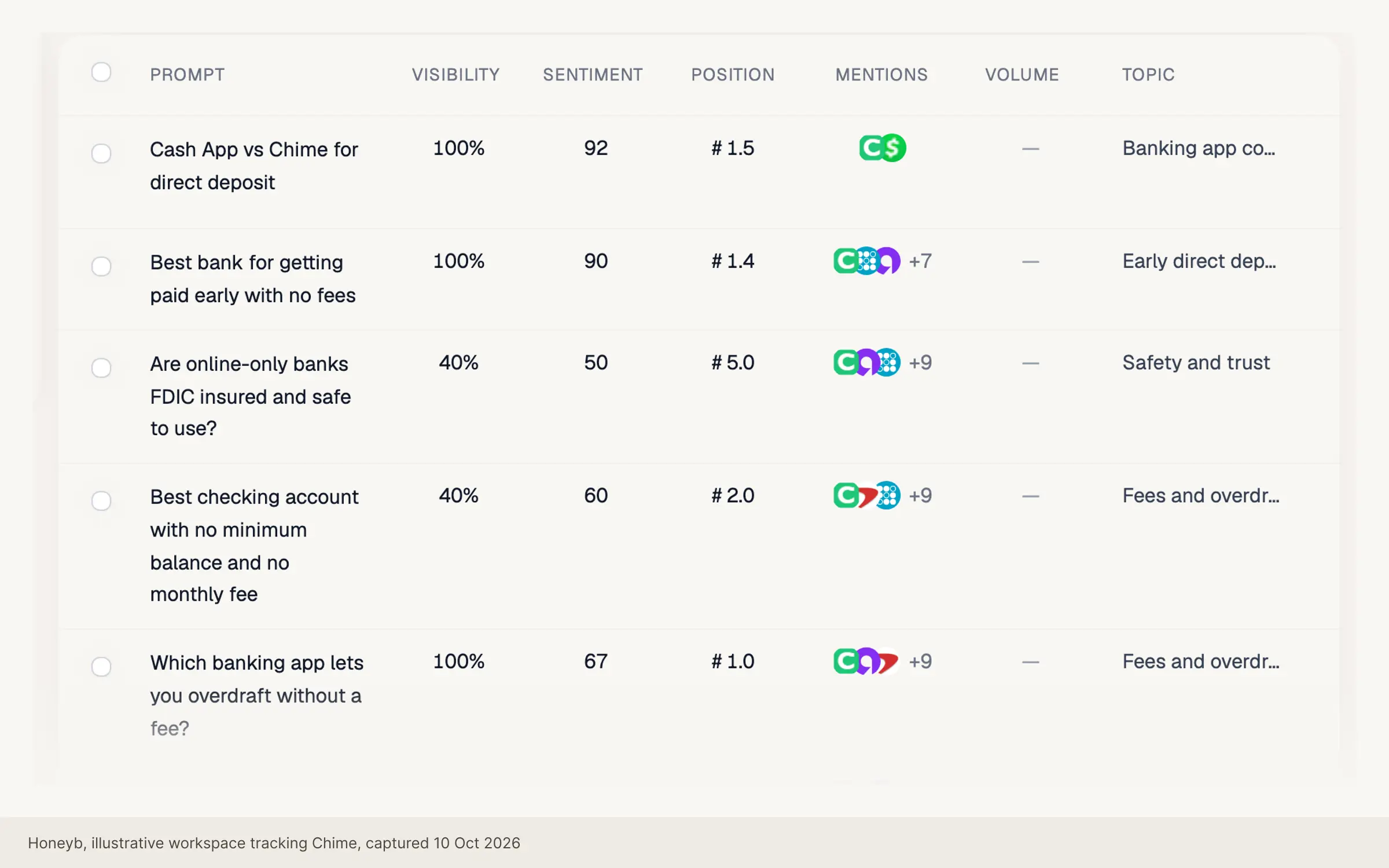Screen dimensions: 1389x868
Task: Click green Chime logo in overdraft row
Action: point(846,661)
